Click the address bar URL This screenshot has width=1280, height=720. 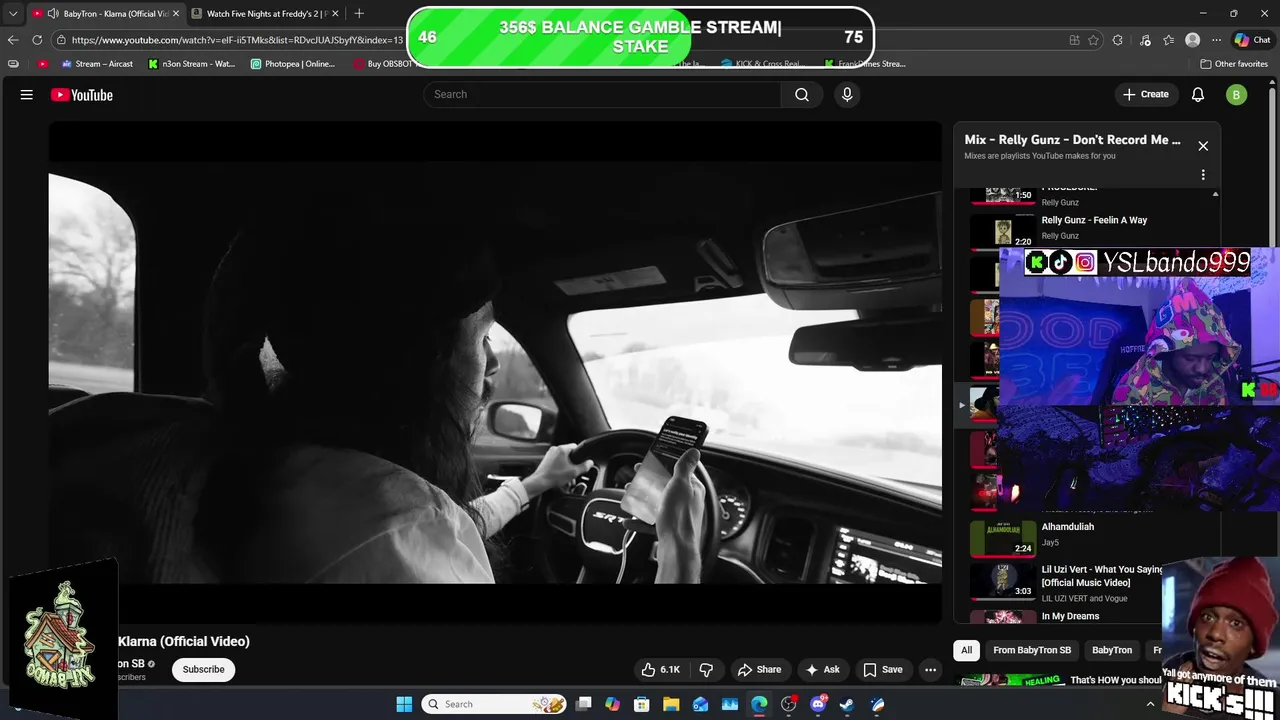[x=237, y=40]
